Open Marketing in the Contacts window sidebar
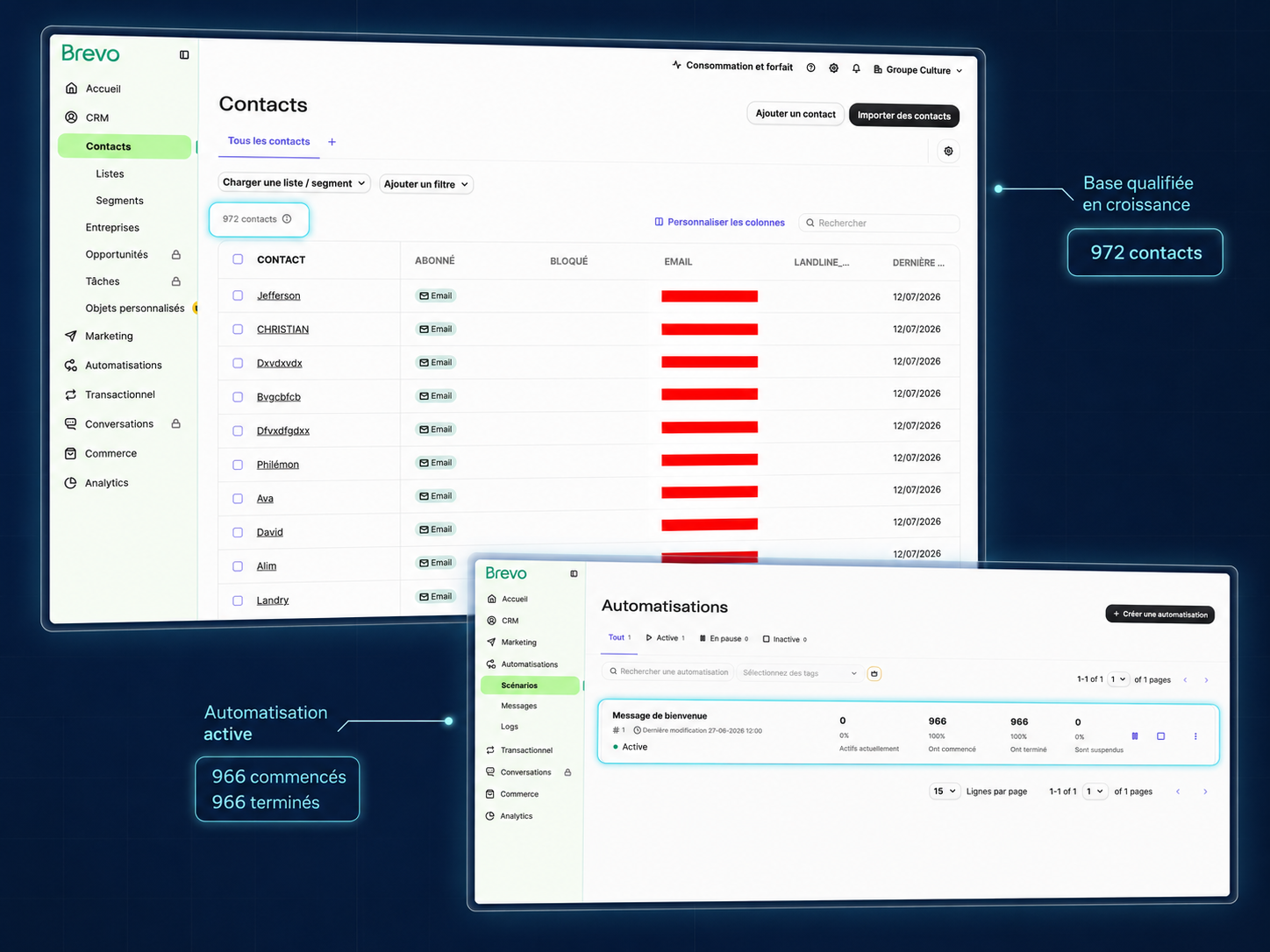 tap(98, 336)
